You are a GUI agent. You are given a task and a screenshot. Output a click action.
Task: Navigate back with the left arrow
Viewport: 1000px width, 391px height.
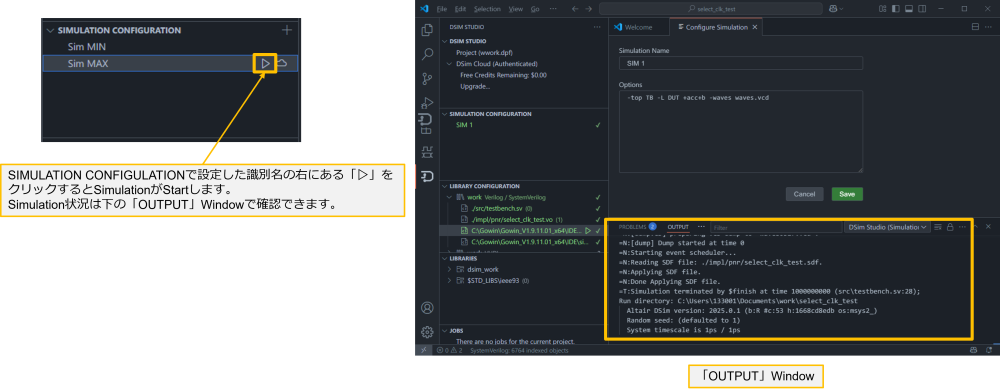point(575,9)
